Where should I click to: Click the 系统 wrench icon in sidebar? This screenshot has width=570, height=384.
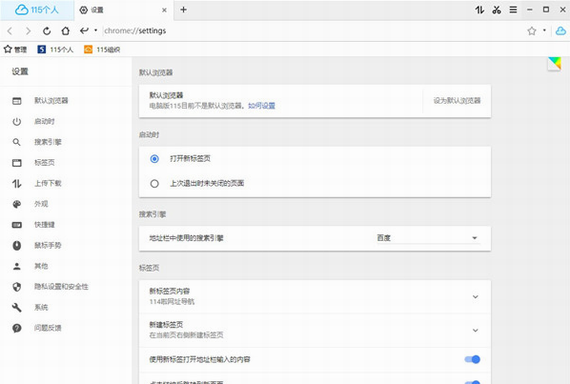pyautogui.click(x=17, y=308)
